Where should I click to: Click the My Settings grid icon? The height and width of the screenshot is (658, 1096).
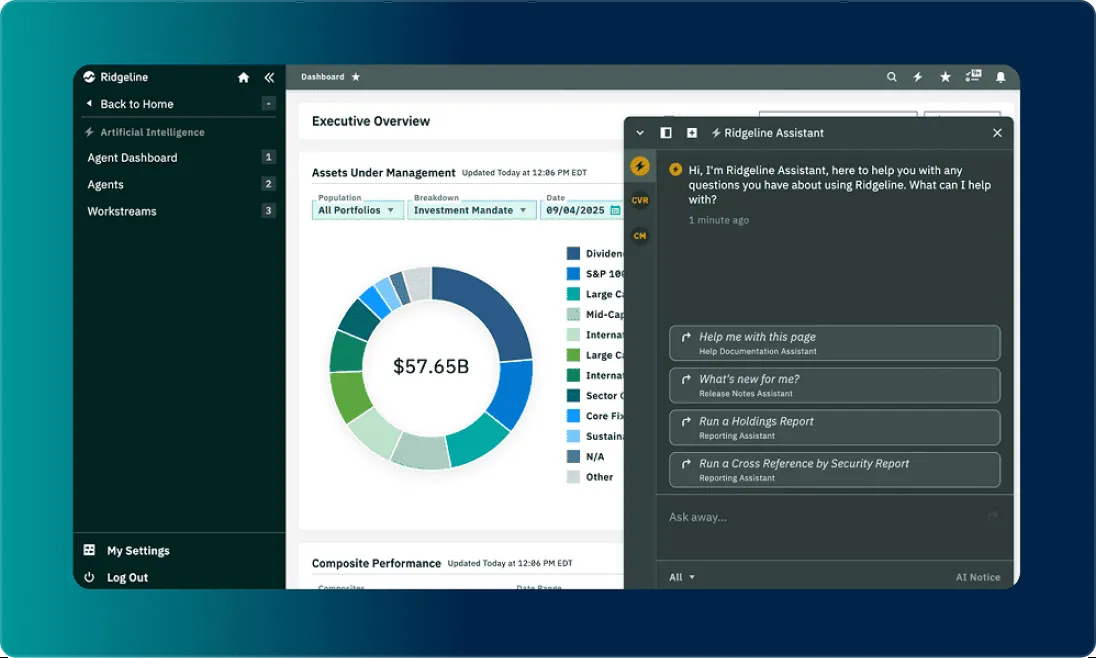coord(89,550)
